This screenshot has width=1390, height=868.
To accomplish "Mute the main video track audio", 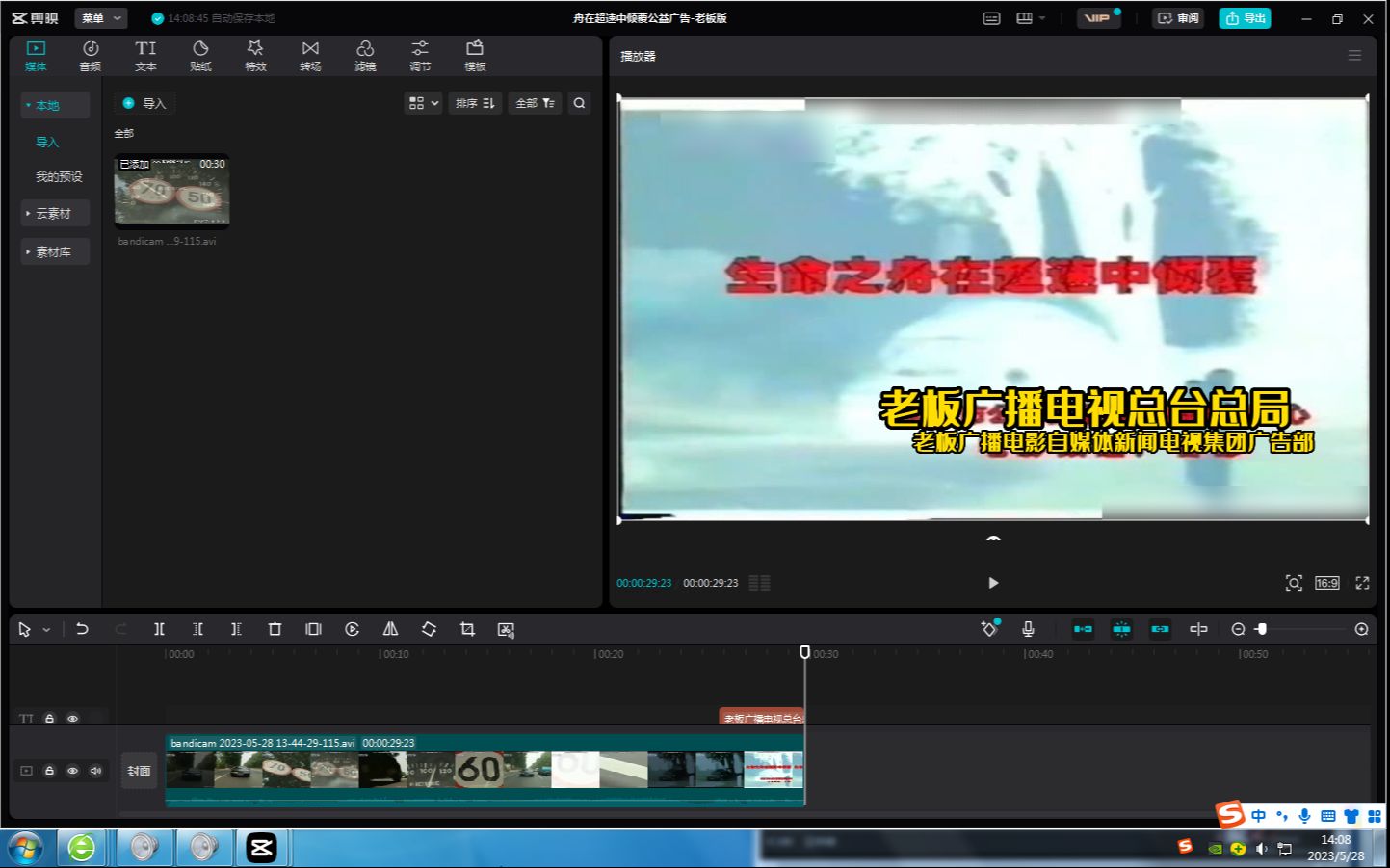I will tap(95, 771).
